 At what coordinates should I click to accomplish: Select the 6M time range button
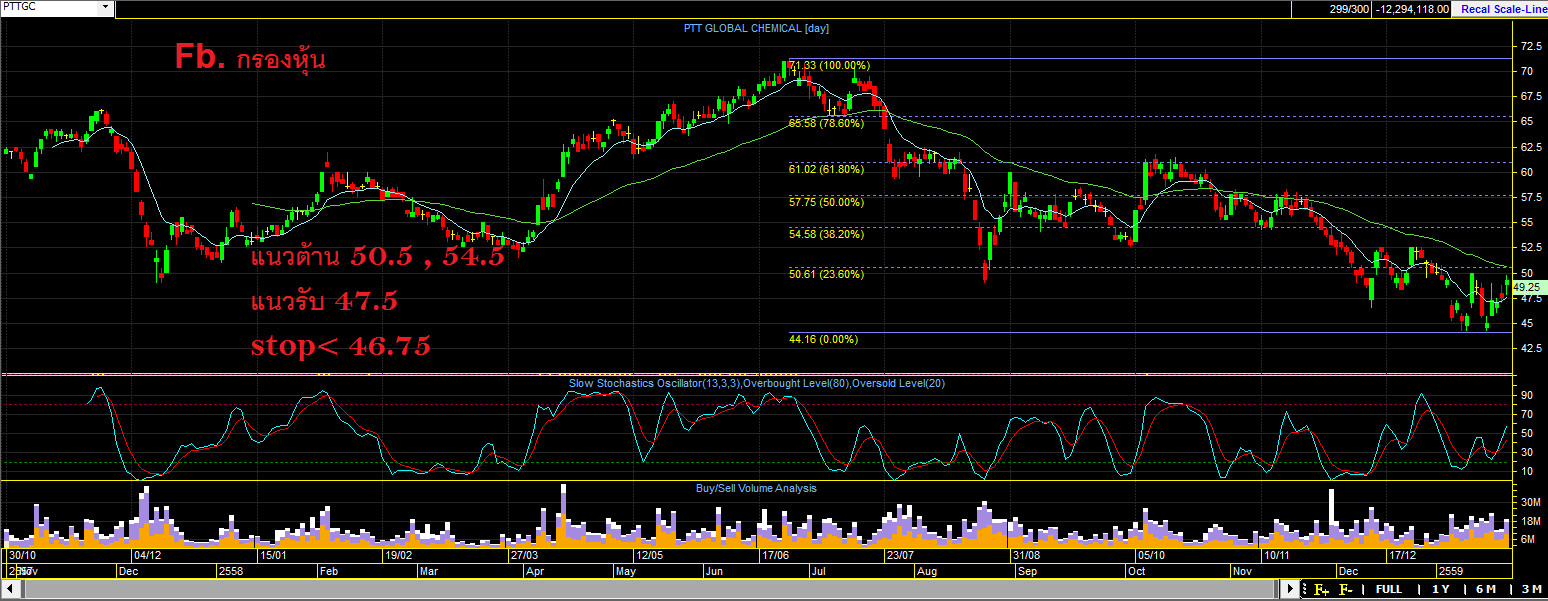[x=1484, y=589]
